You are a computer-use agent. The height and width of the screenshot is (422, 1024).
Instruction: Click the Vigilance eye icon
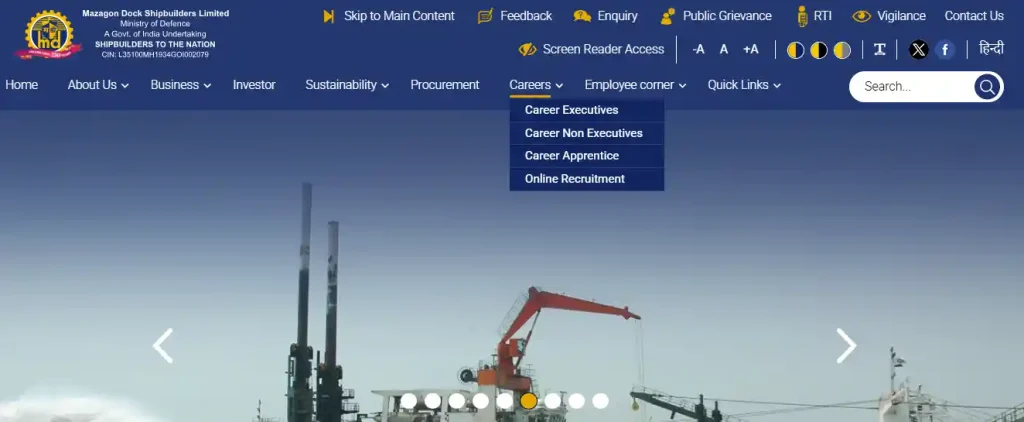[x=861, y=16]
